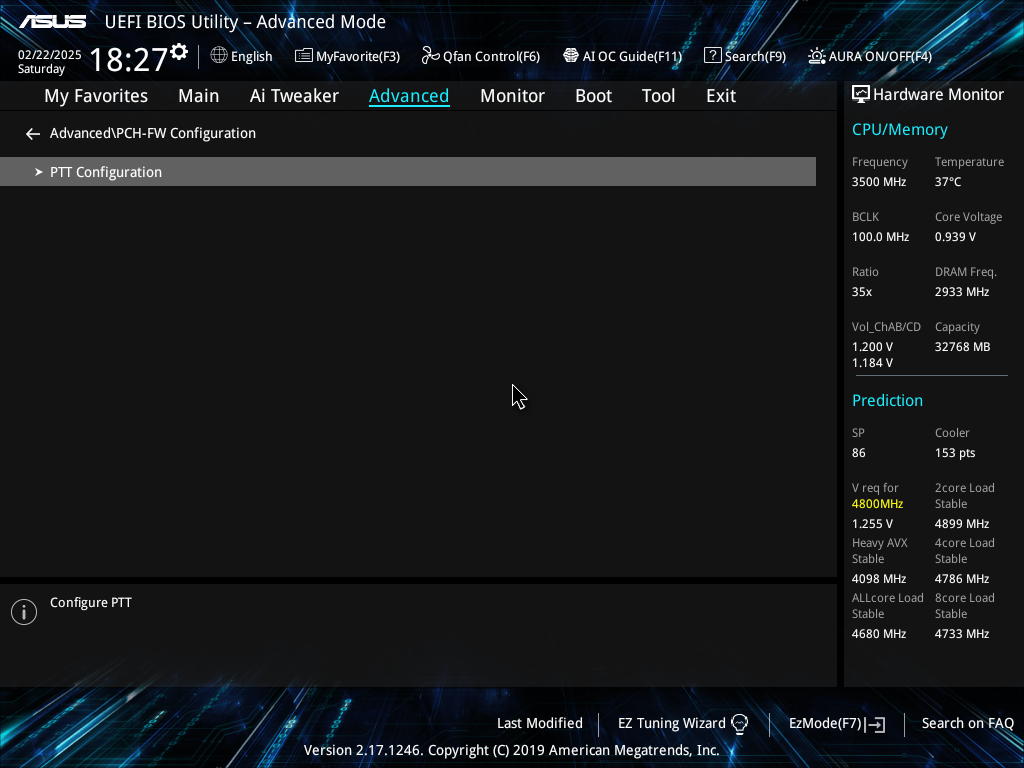Click the settings gear beside the clock

coord(179,52)
